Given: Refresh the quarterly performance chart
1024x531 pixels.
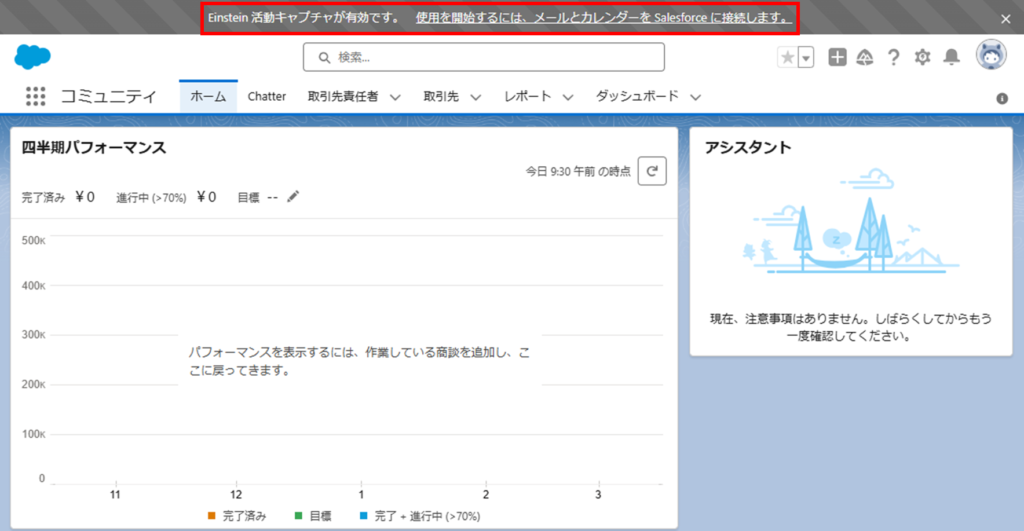Looking at the screenshot, I should [x=652, y=171].
